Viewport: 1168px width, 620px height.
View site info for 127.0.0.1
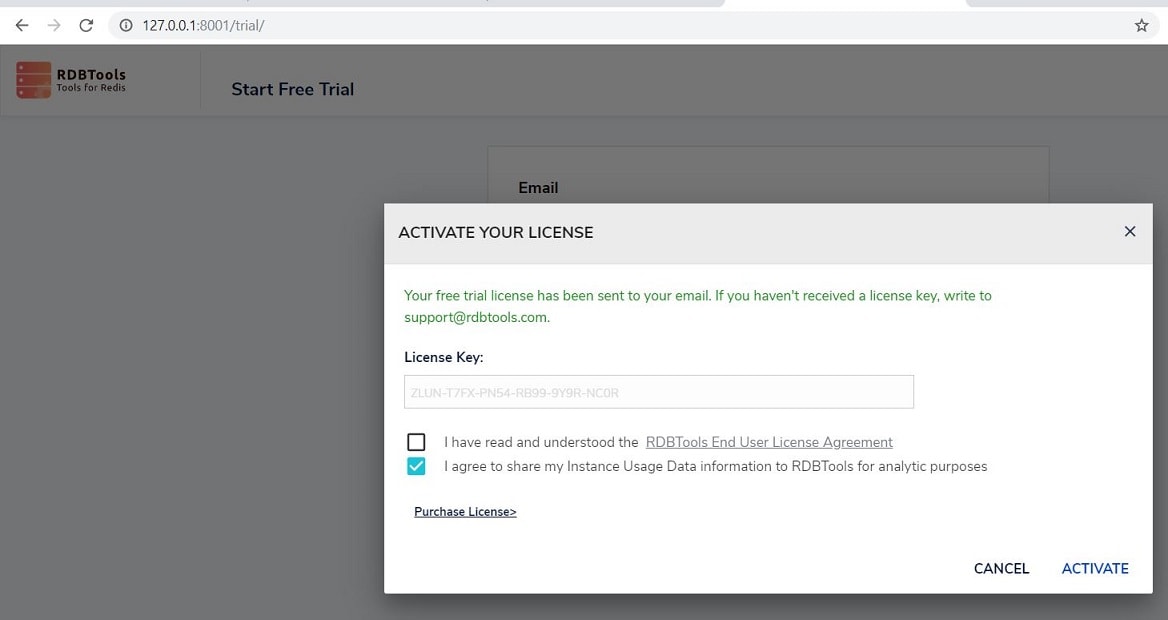tap(126, 25)
